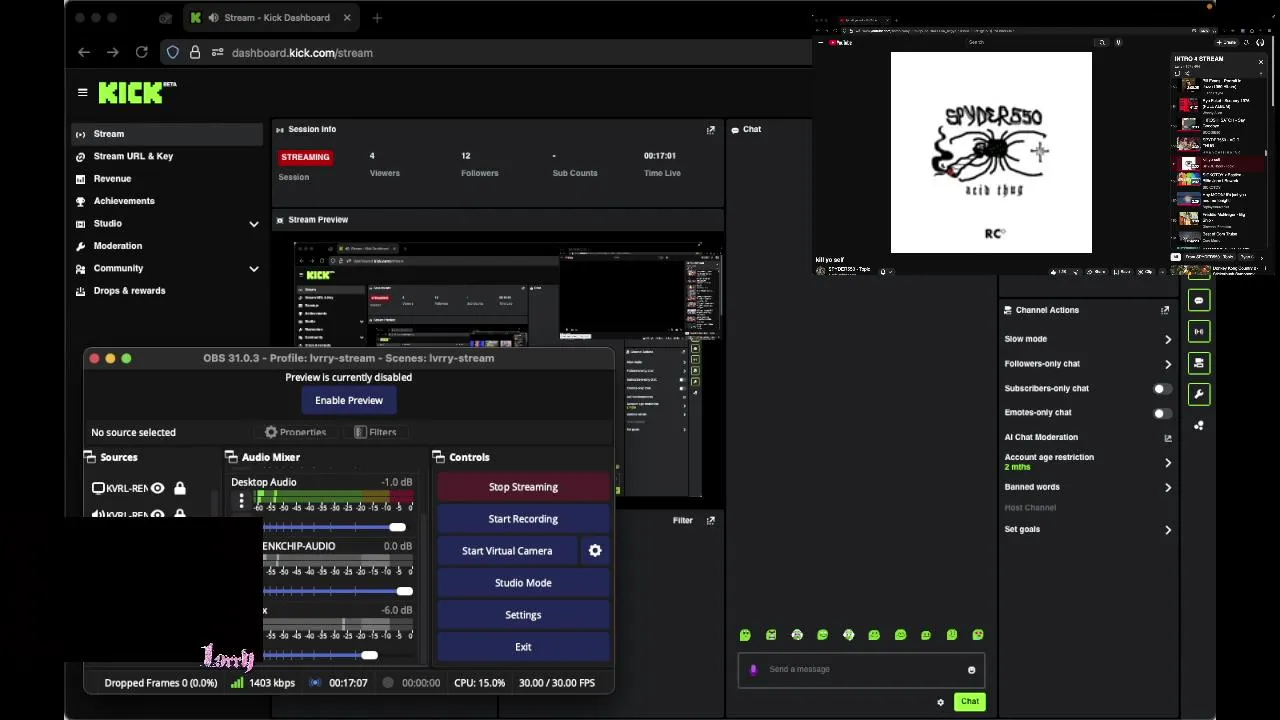Viewport: 1280px width, 720px height.
Task: Open AI Chat Moderation external link
Action: (1167, 438)
